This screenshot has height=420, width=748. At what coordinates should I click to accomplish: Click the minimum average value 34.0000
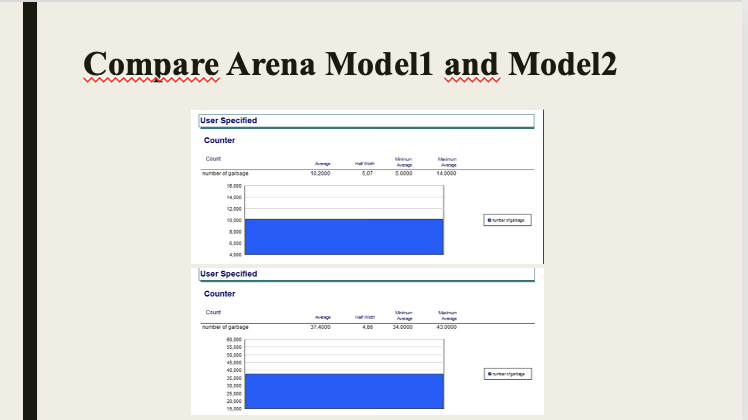pos(403,327)
